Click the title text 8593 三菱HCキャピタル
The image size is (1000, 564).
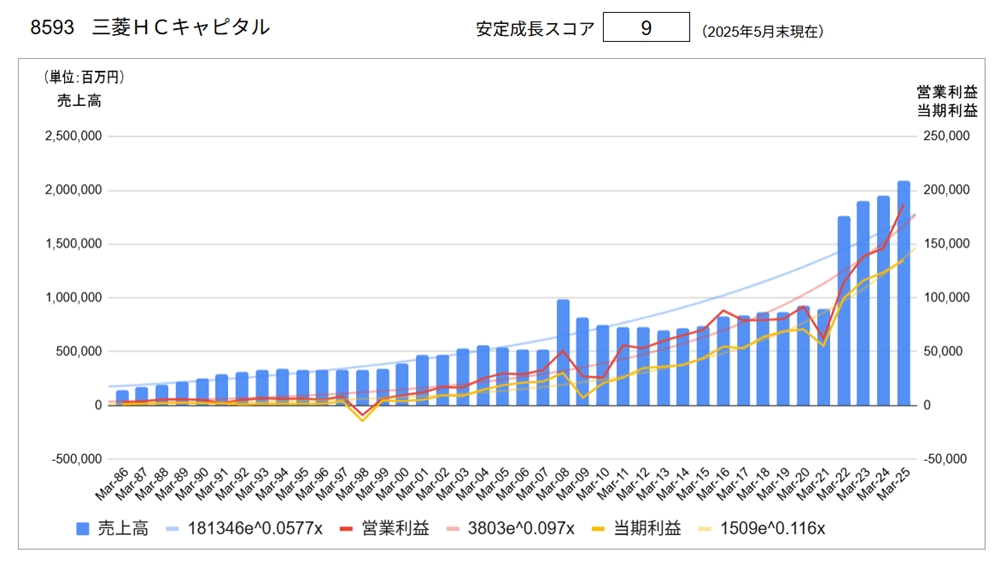[x=151, y=27]
